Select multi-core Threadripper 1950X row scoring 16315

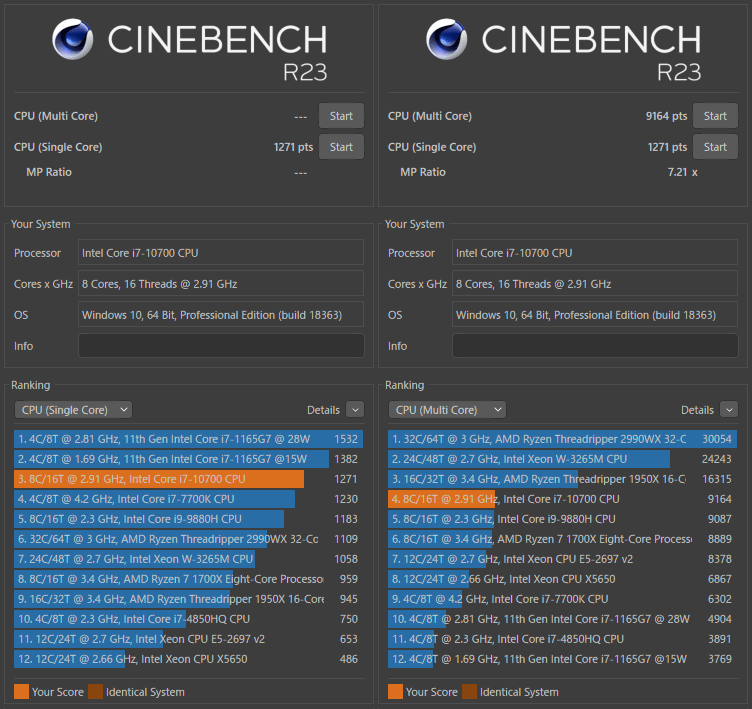(563, 479)
